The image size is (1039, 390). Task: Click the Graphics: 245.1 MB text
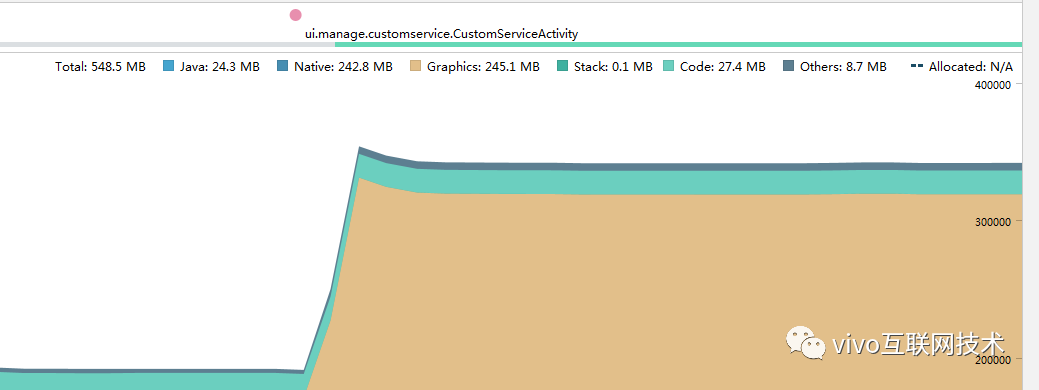tap(483, 66)
